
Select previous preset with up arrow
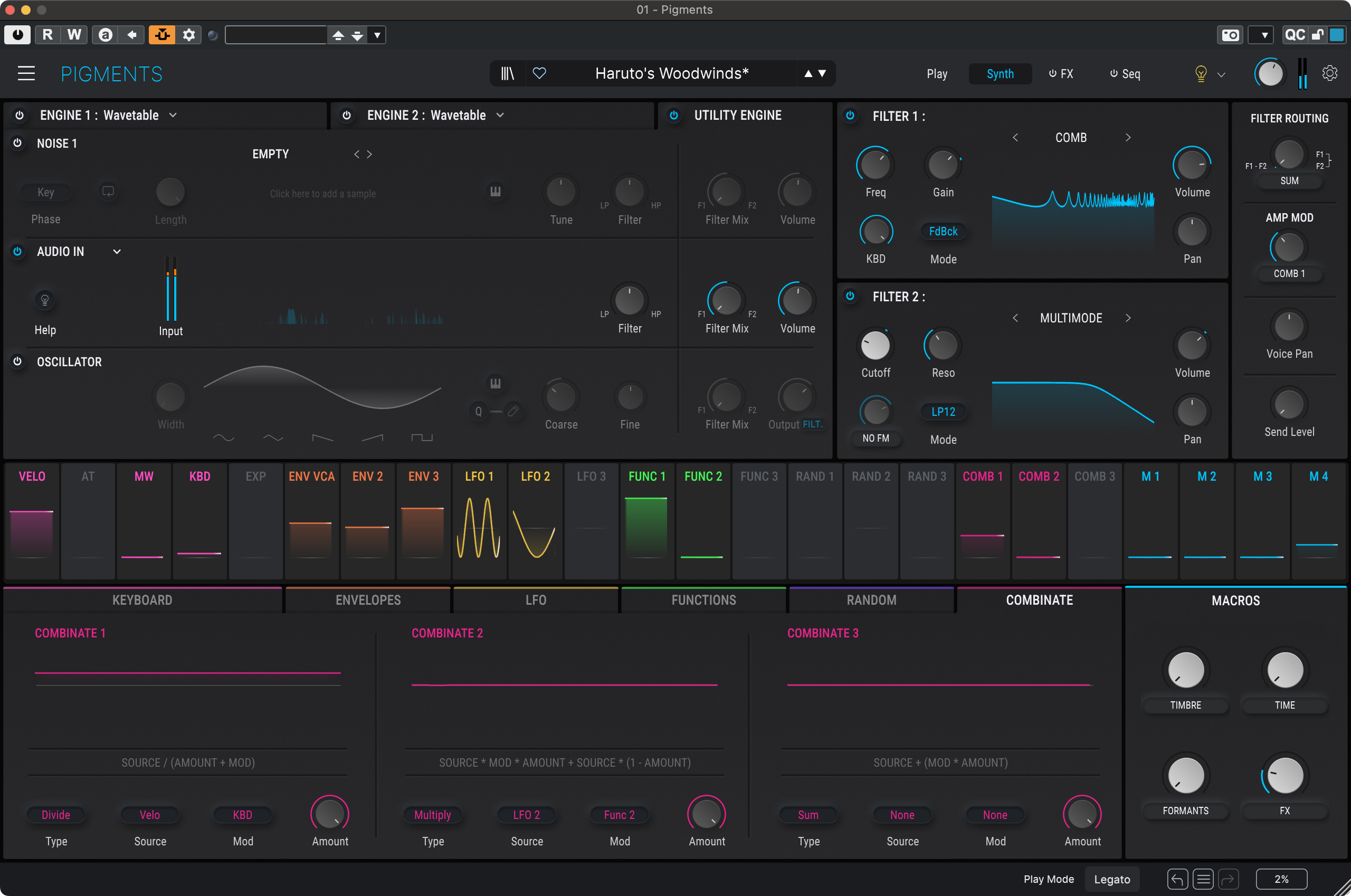click(808, 73)
